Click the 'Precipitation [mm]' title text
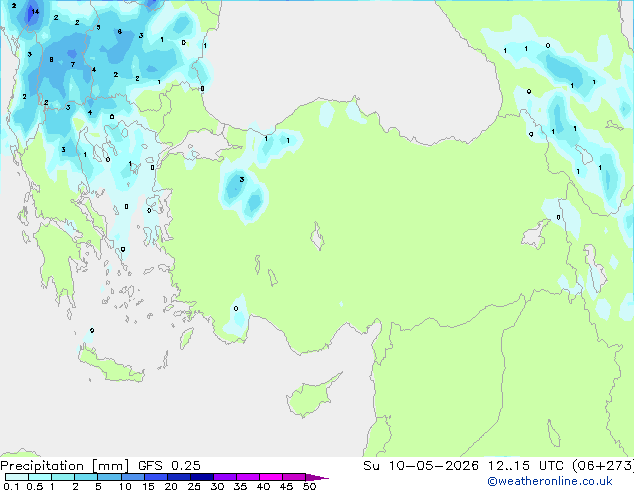 (65, 466)
